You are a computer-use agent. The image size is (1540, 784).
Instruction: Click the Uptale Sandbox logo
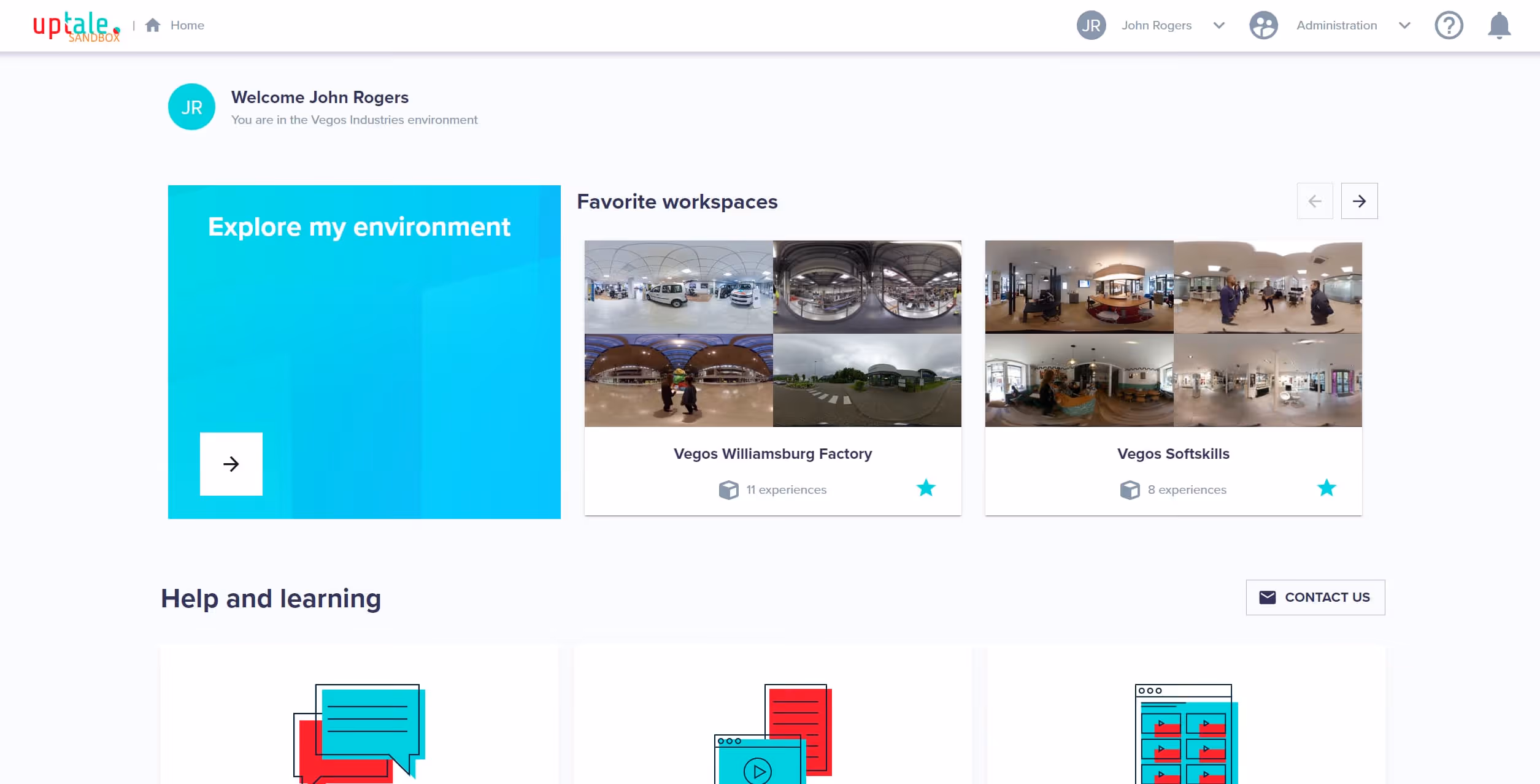(x=77, y=26)
